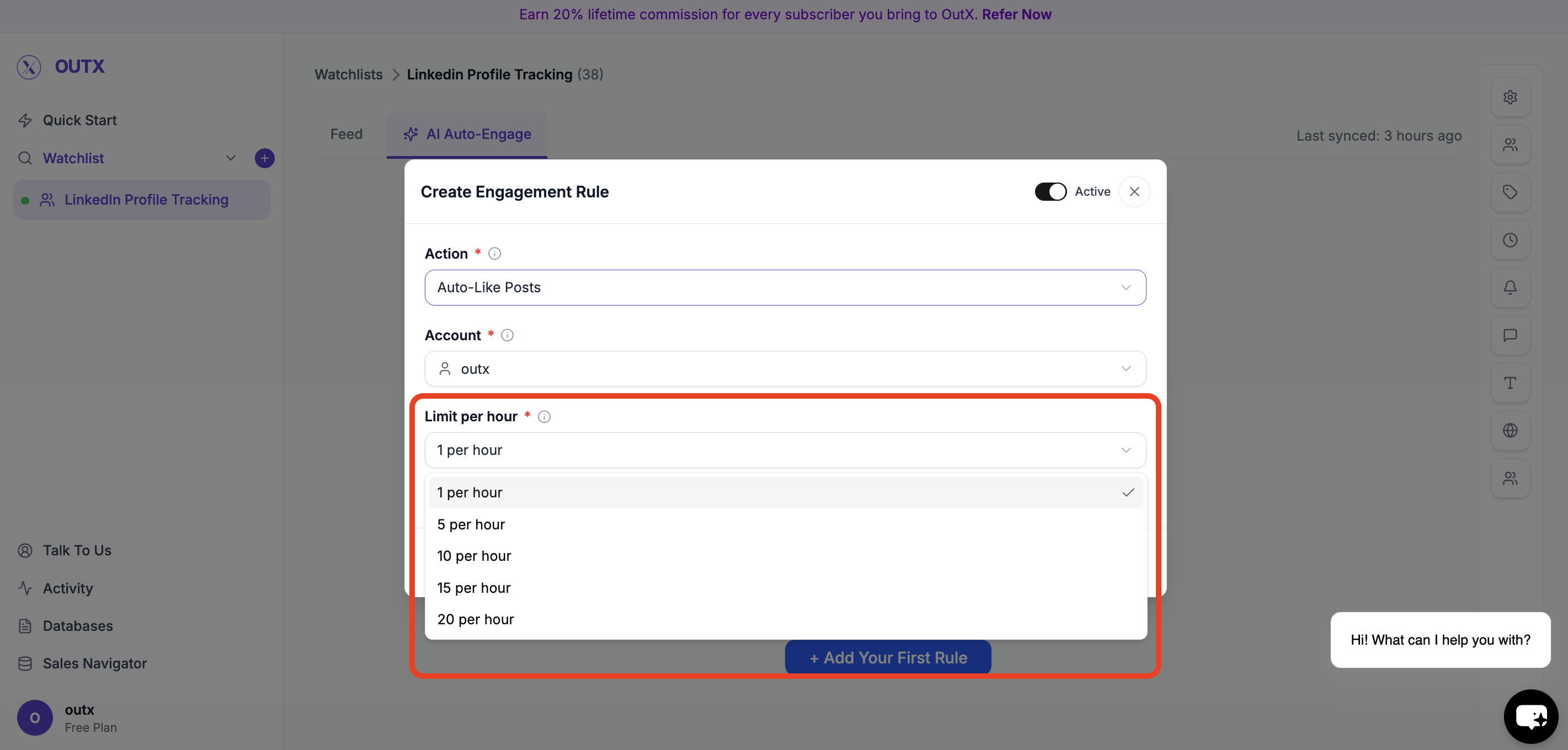Image resolution: width=1568 pixels, height=750 pixels.
Task: Click the clock icon in right sidebar
Action: coord(1510,240)
